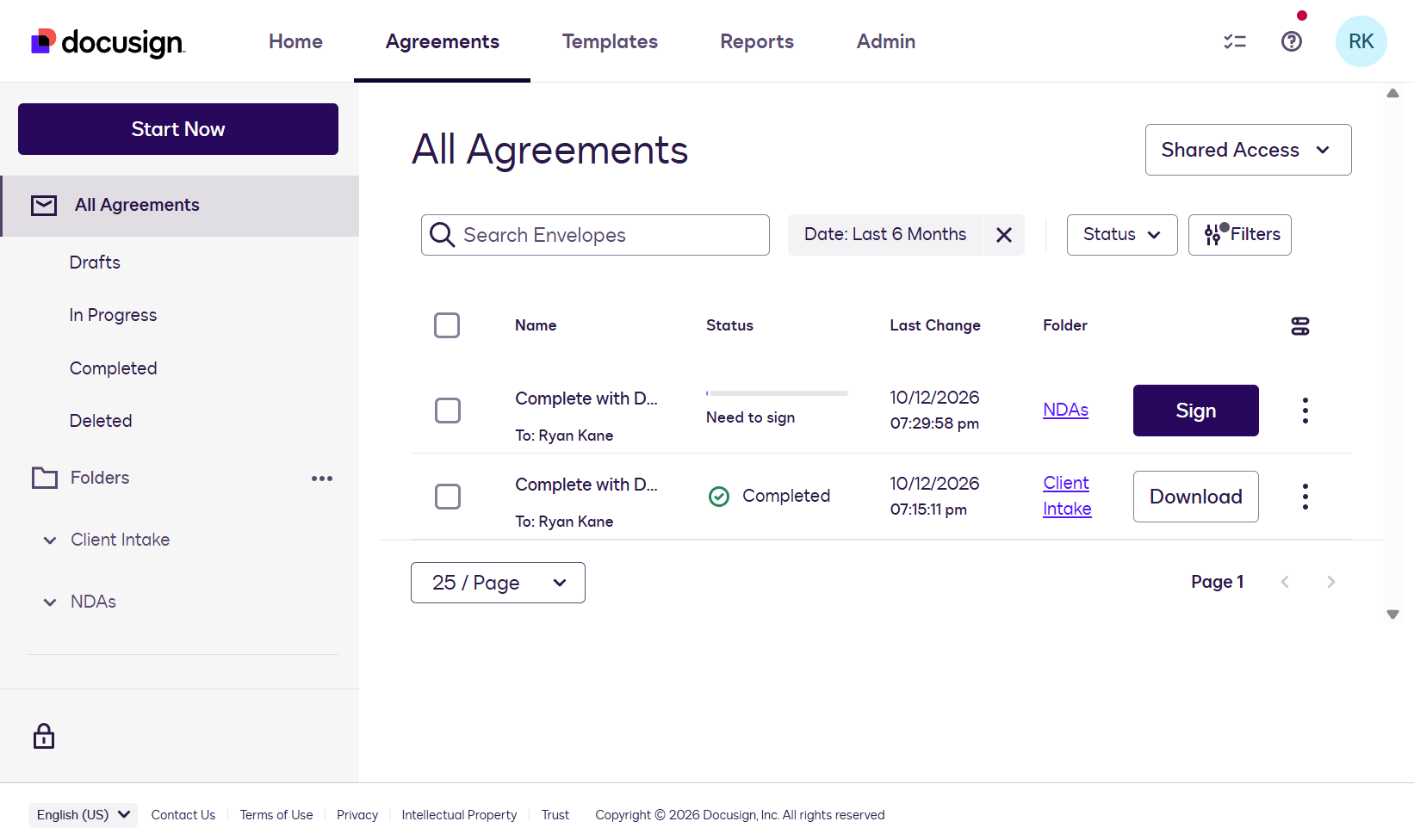Show Deleted agreements
Screen dimensions: 1414x840
[101, 421]
